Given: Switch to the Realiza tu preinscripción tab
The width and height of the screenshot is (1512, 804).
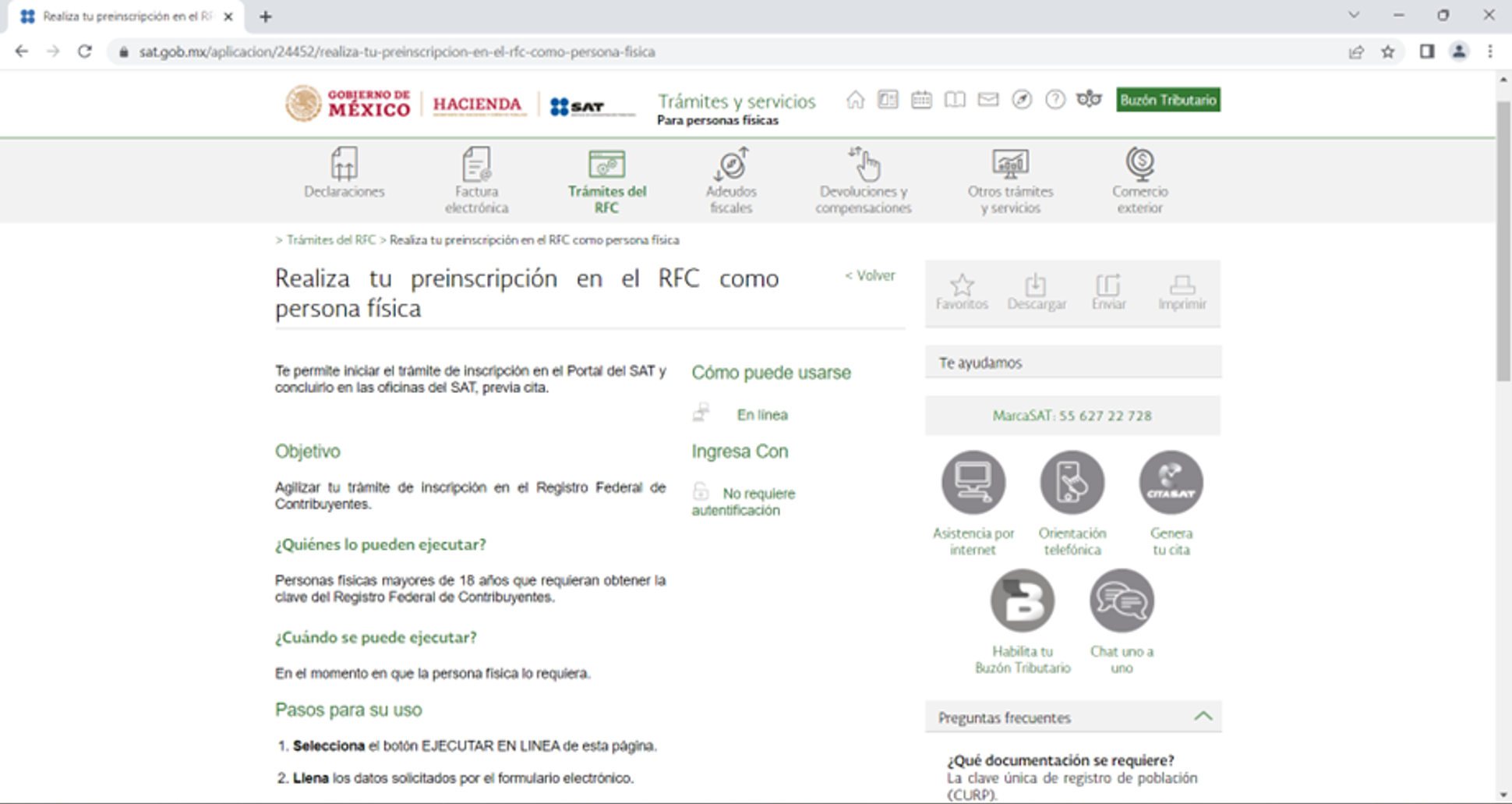Looking at the screenshot, I should pyautogui.click(x=125, y=16).
